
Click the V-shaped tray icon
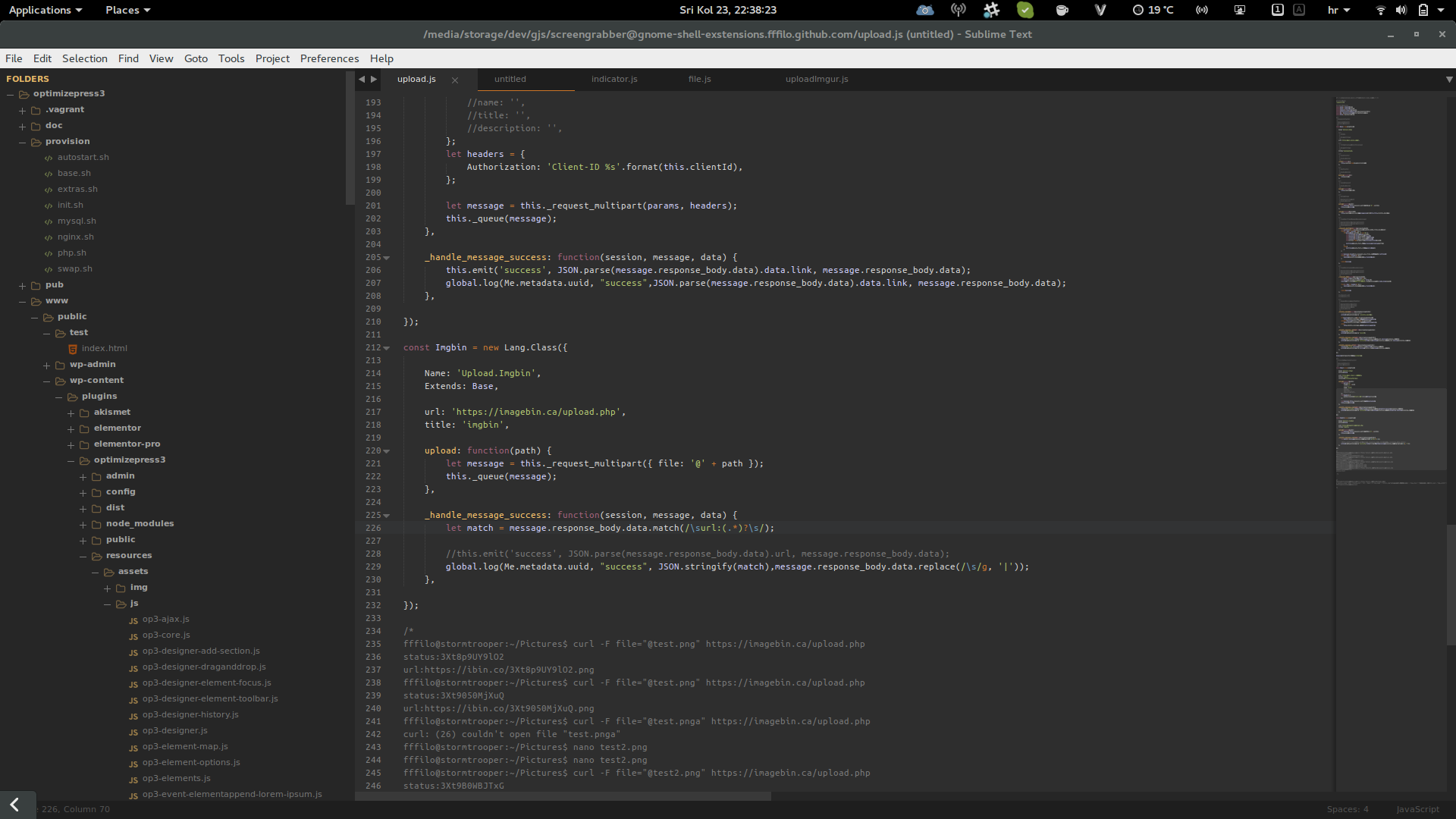coord(1100,10)
